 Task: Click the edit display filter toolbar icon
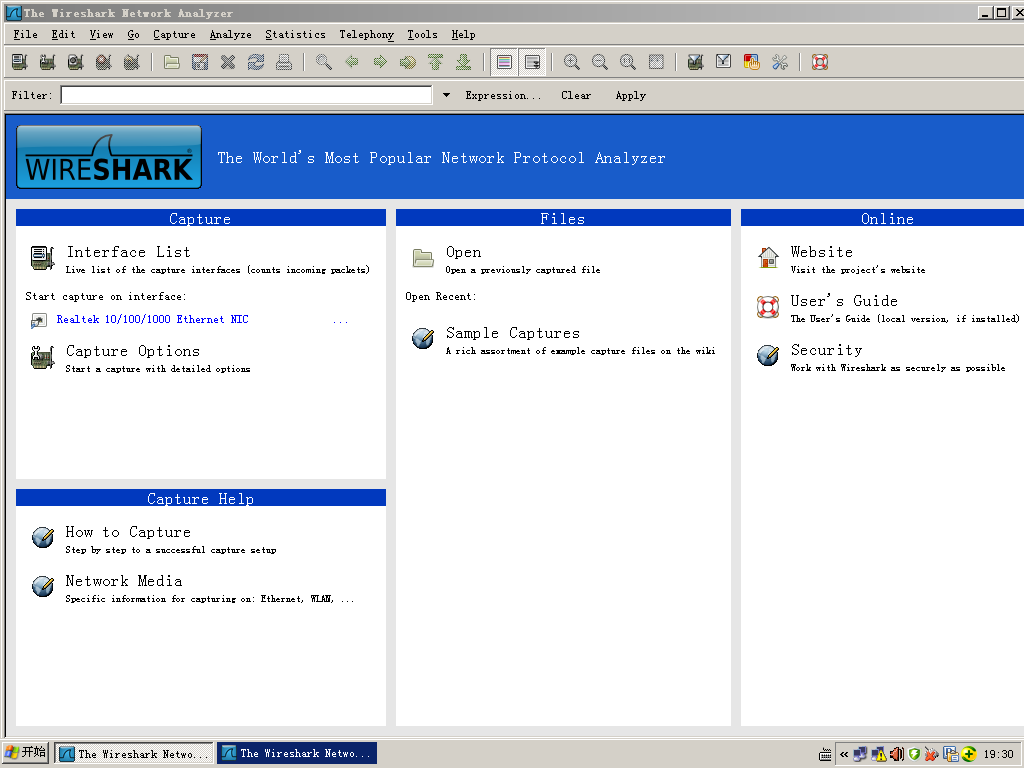[724, 62]
